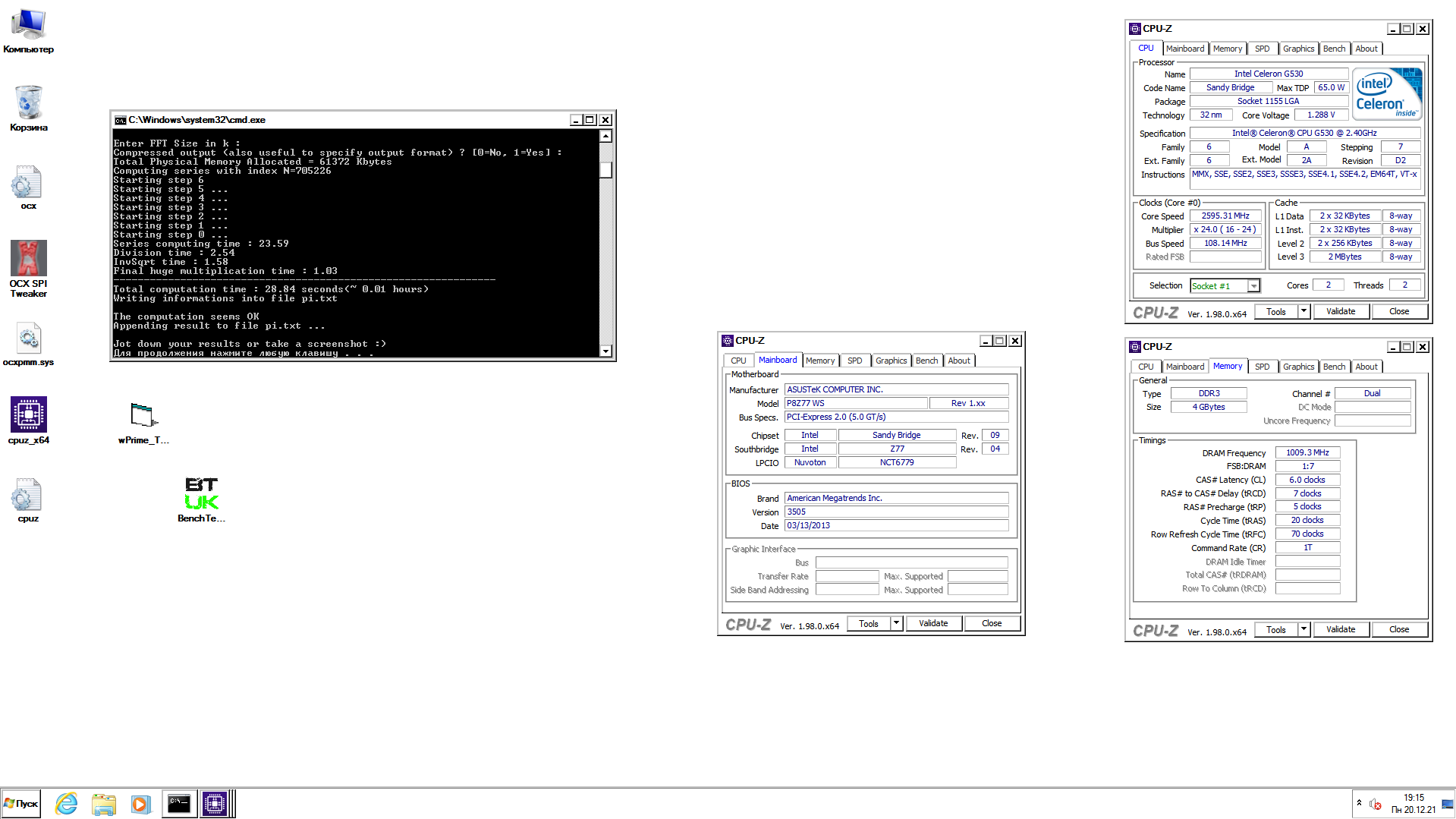Select ocxpmm.sys file icon
This screenshot has width=1456, height=819.
click(28, 343)
